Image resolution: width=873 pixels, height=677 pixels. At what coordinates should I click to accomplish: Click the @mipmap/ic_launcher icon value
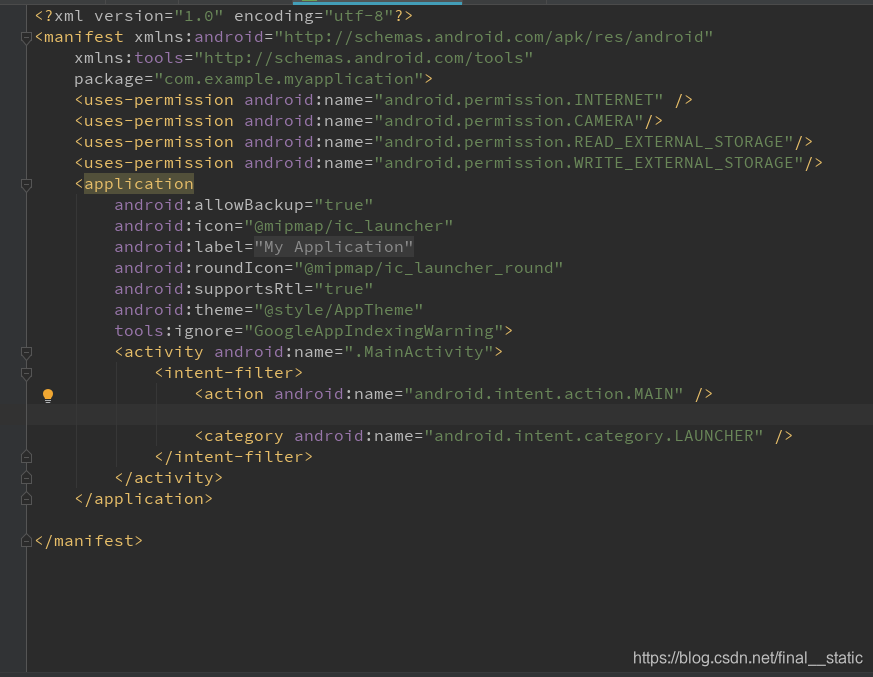click(x=349, y=226)
